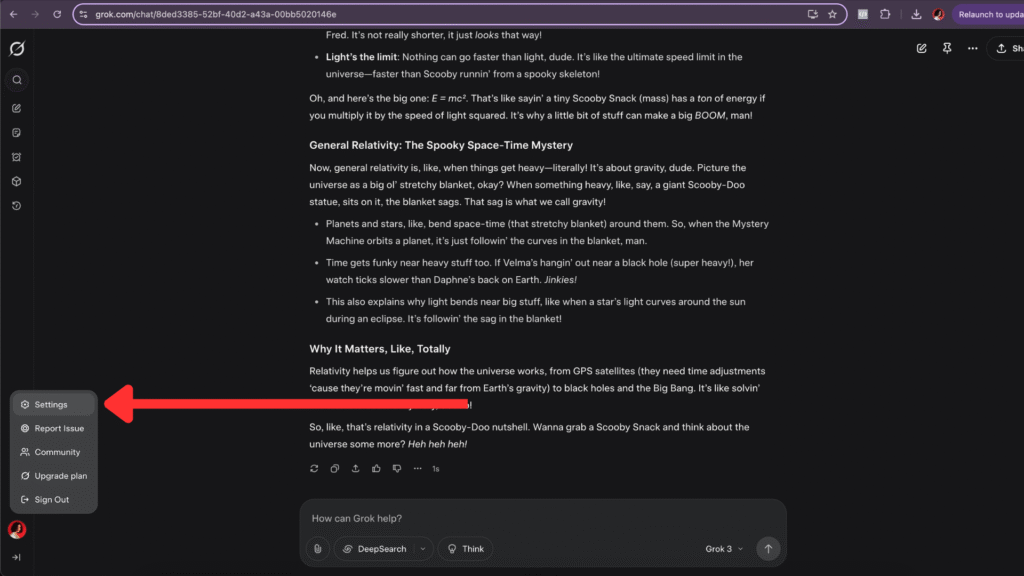
Task: Expand sidebar using bottom arrow toggle
Action: point(16,557)
